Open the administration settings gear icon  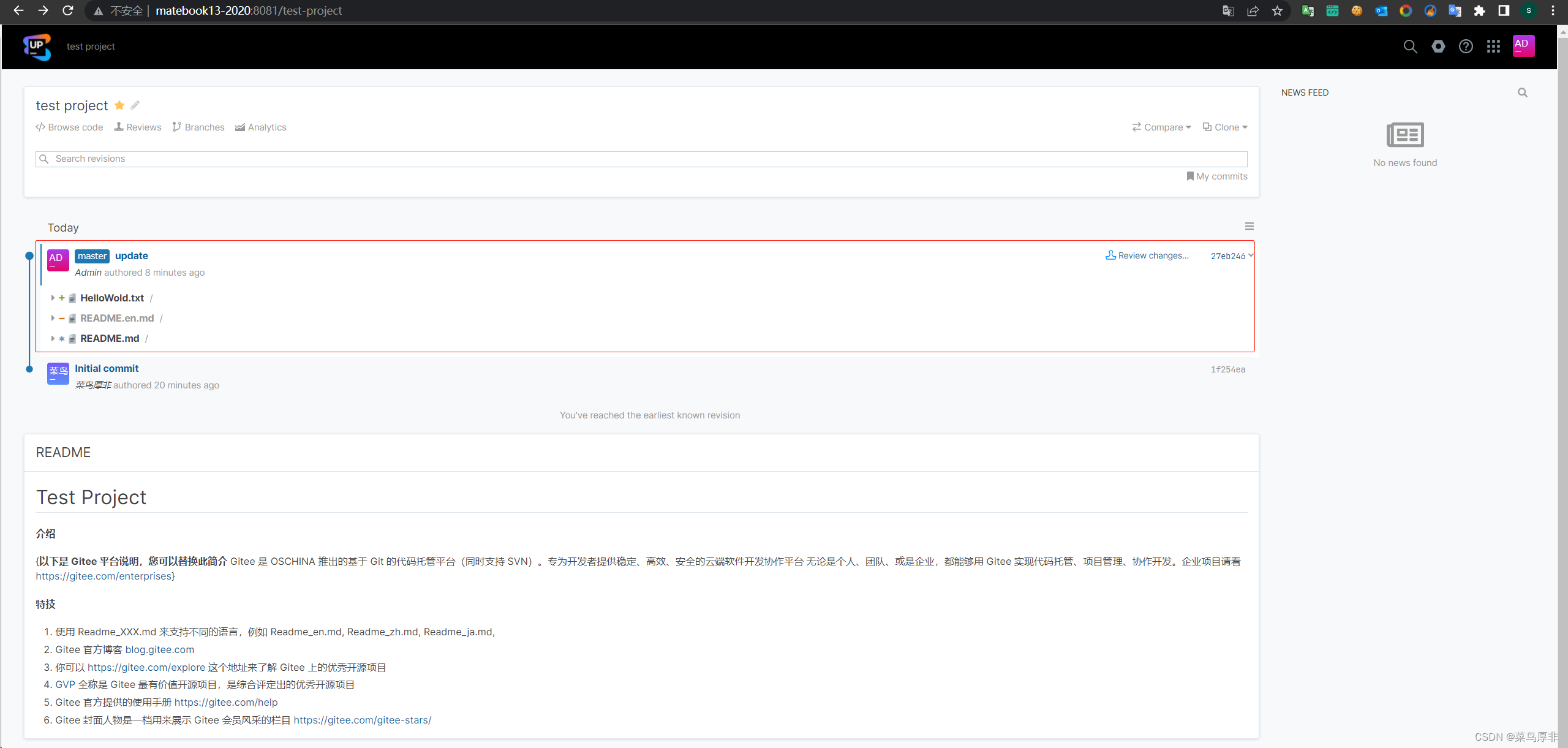coord(1438,47)
